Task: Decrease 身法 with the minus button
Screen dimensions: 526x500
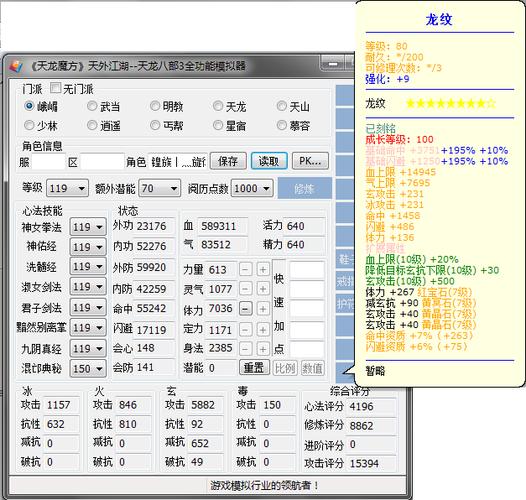Action: click(246, 349)
